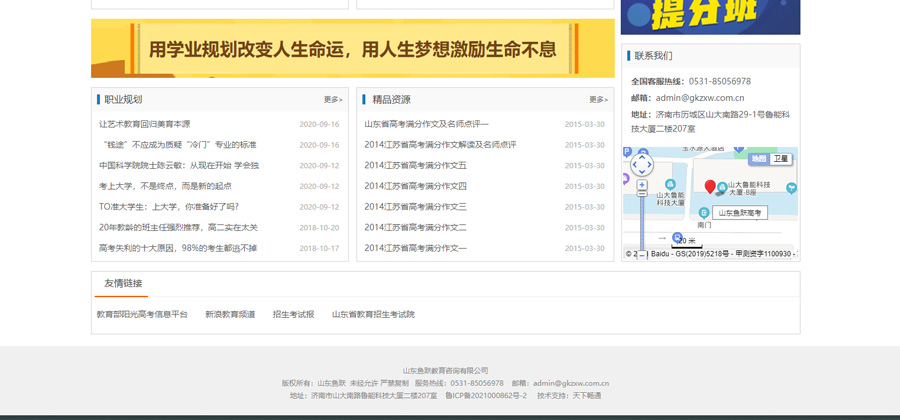Visit 新浪教育频道 friend link
Viewport: 900px width, 420px height.
point(230,314)
